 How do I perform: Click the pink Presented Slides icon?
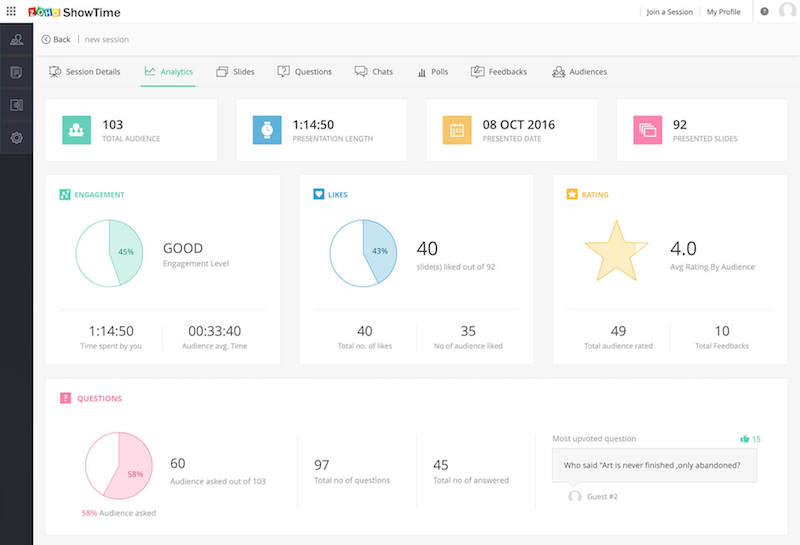coord(647,130)
